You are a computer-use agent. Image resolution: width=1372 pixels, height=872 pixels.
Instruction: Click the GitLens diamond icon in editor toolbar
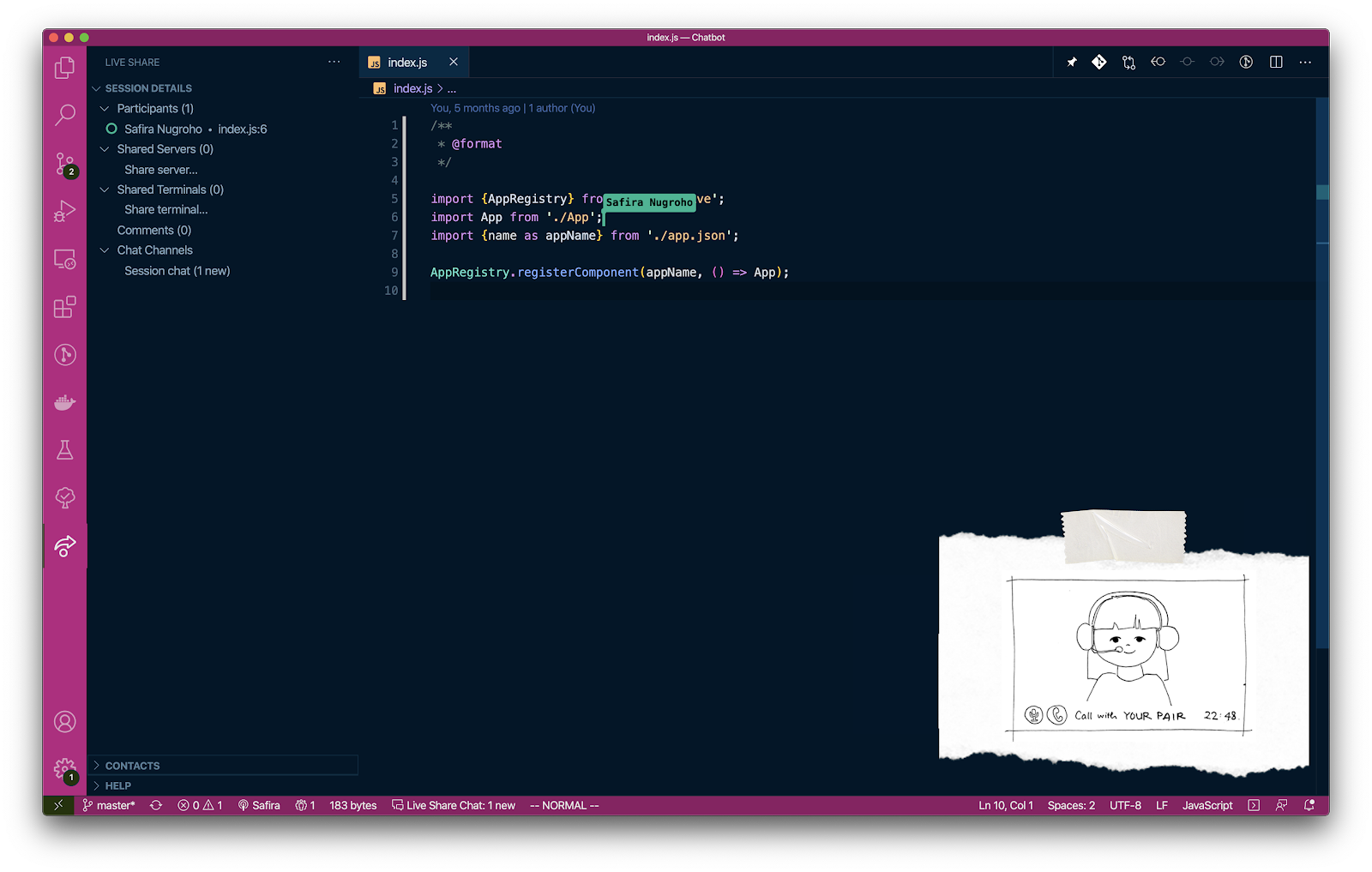click(x=1099, y=62)
